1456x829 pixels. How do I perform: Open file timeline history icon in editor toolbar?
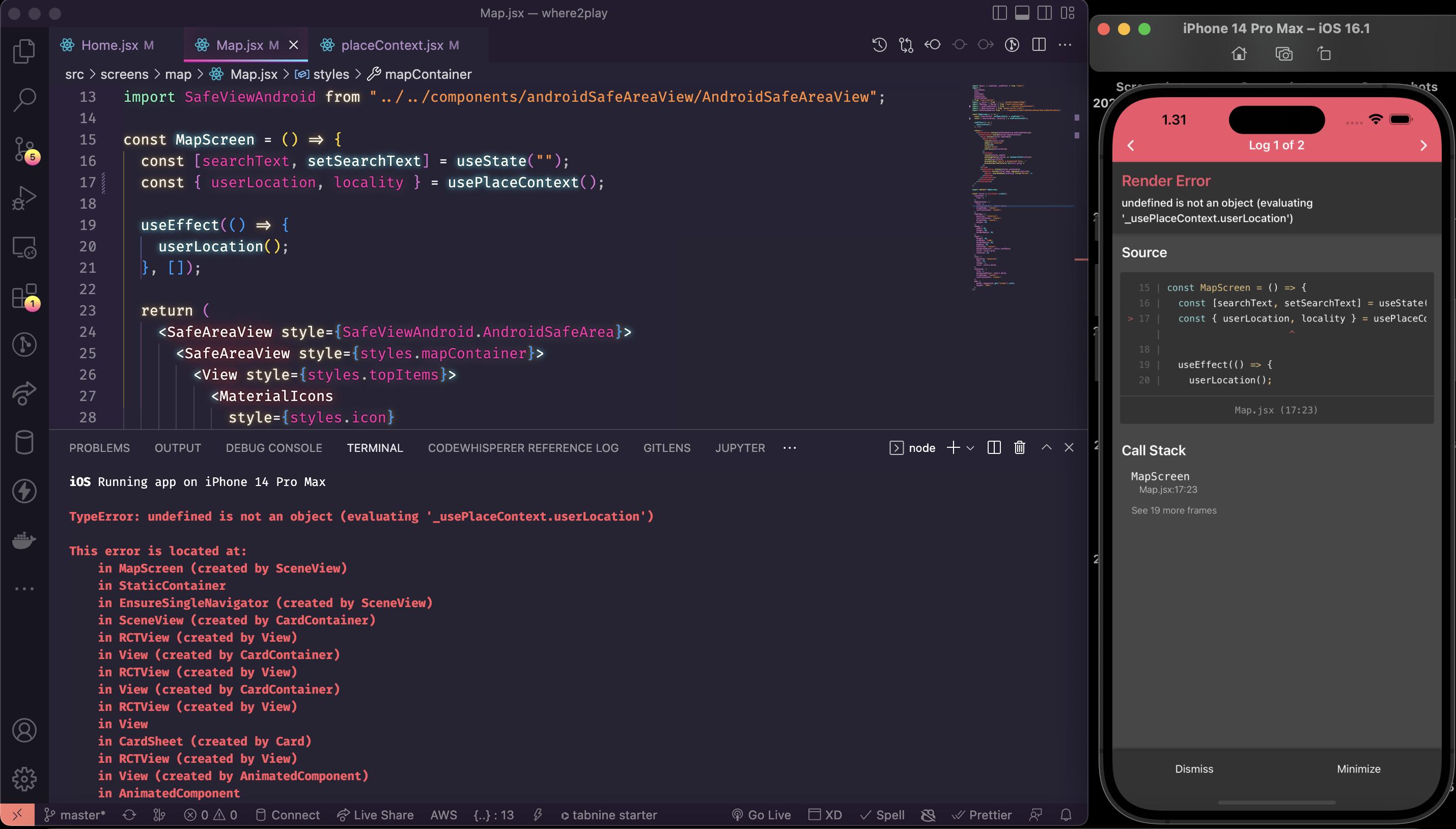click(879, 45)
